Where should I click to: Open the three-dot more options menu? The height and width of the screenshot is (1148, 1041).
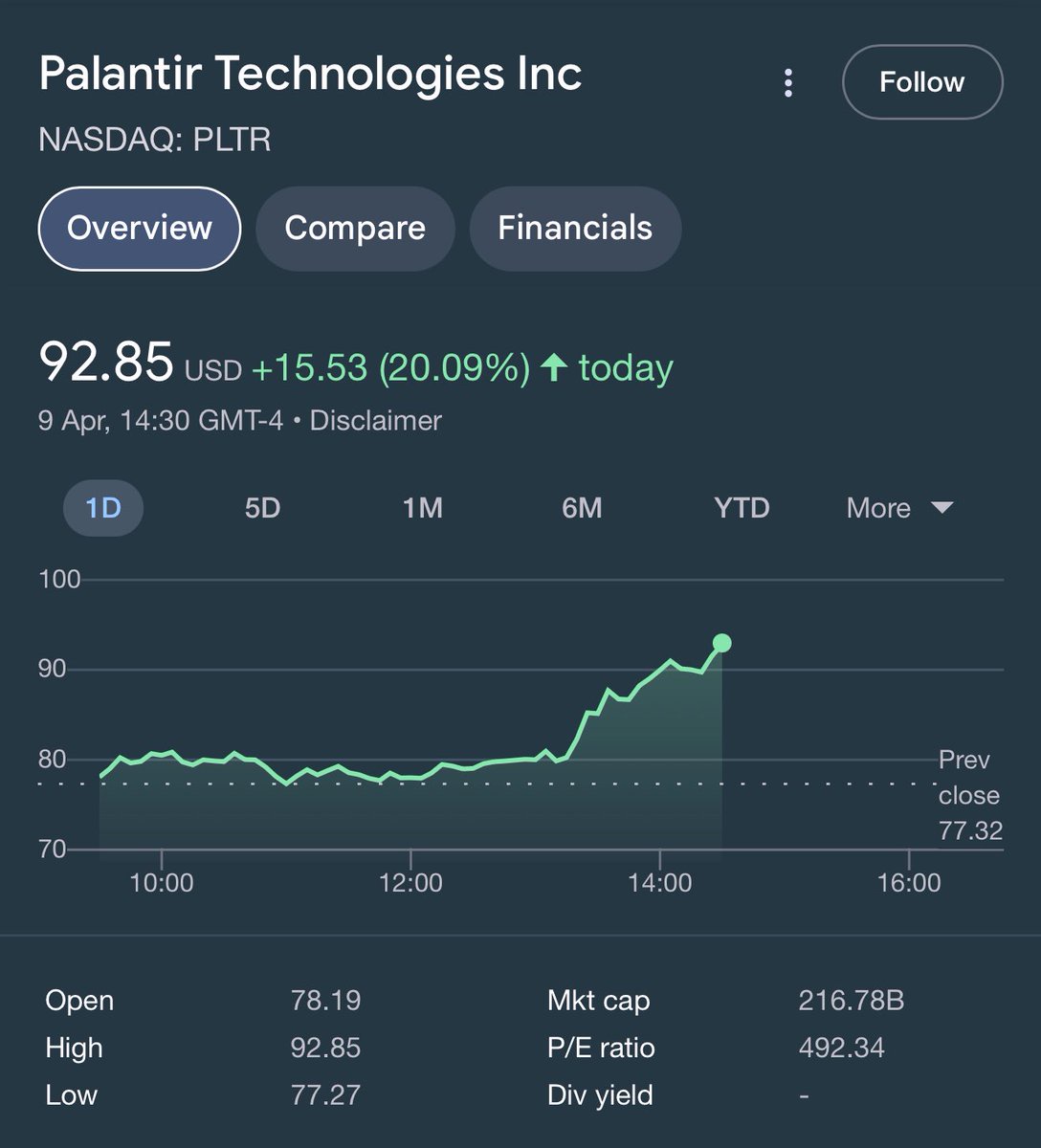788,83
